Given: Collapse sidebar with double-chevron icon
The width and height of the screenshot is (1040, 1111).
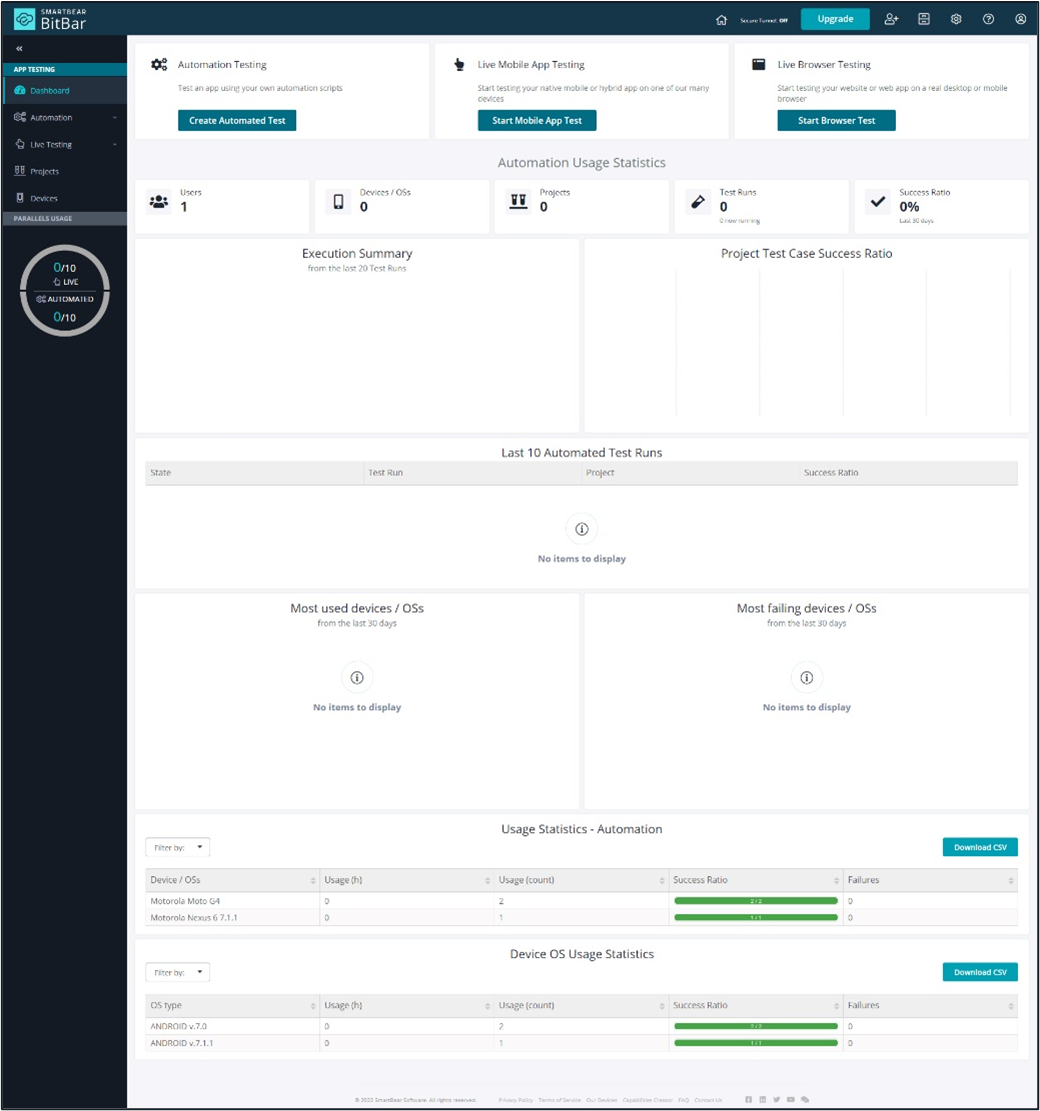Looking at the screenshot, I should tap(20, 48).
